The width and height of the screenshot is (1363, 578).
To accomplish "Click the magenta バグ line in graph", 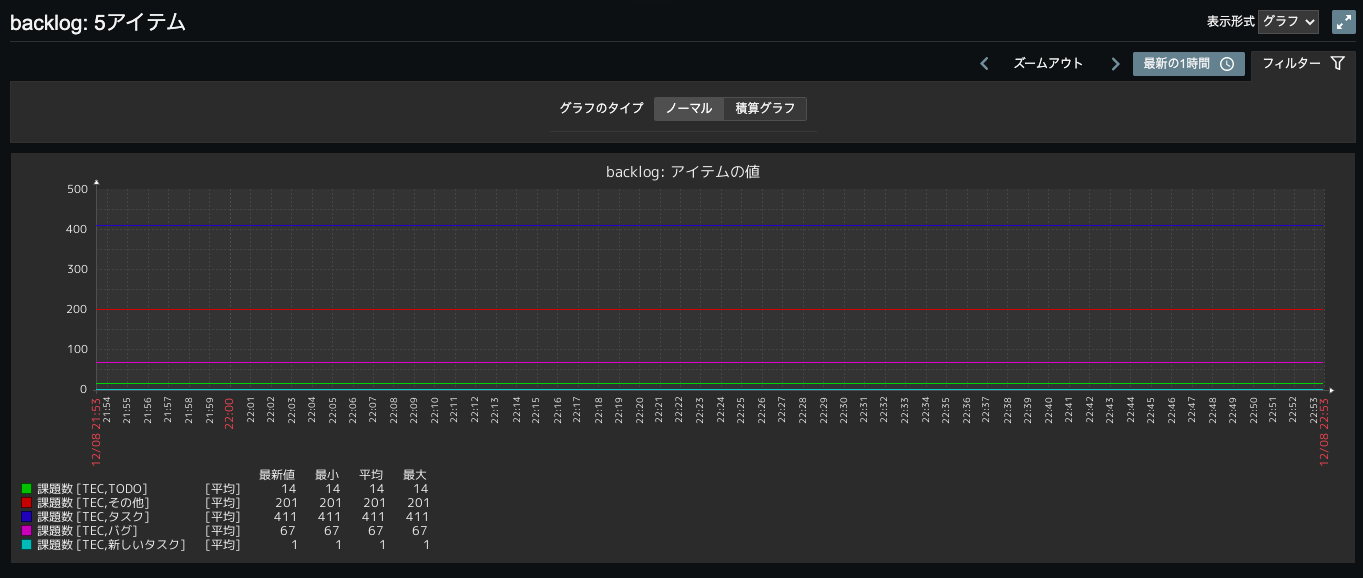I will (710, 363).
